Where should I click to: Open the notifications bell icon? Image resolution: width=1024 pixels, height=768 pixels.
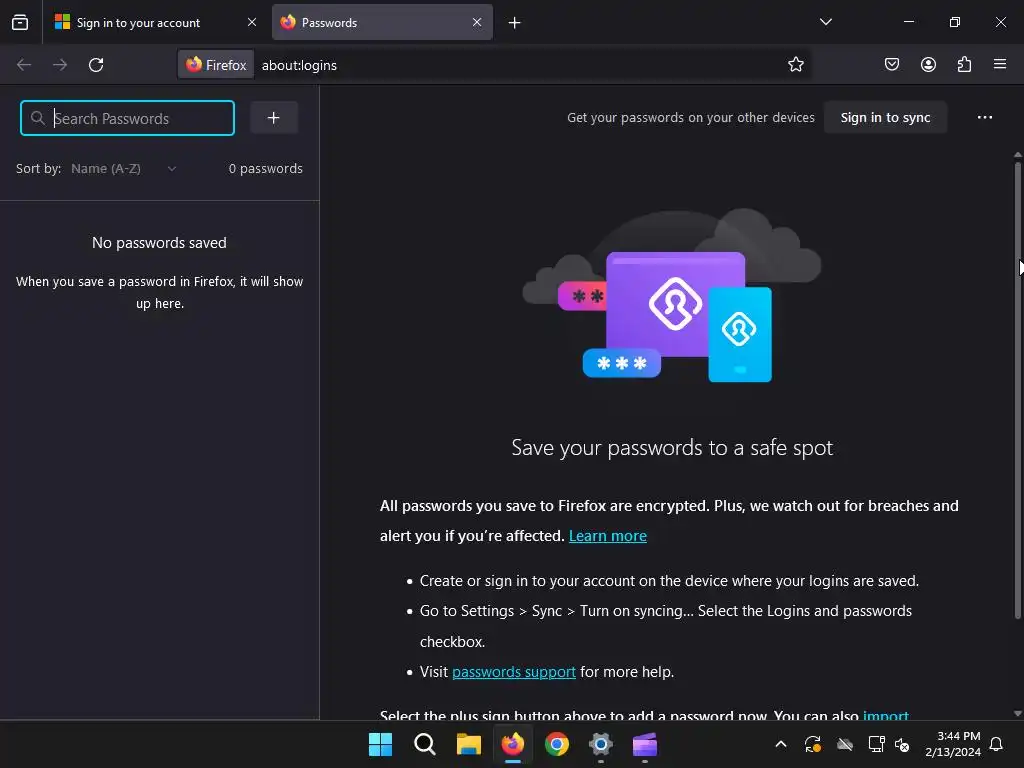click(x=997, y=744)
